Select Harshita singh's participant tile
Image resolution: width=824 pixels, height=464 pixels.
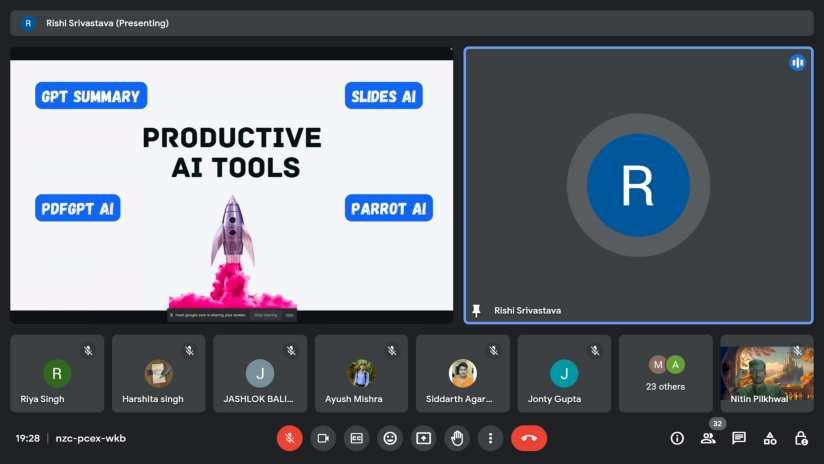pyautogui.click(x=158, y=374)
